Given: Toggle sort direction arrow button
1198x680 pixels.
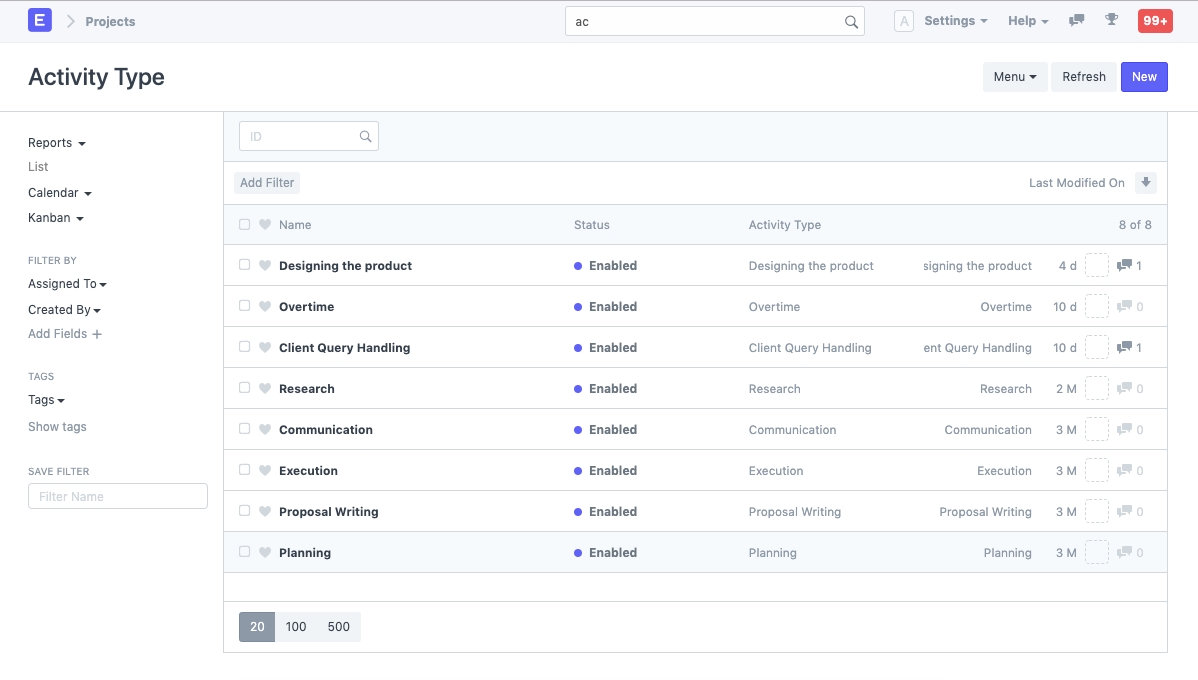Looking at the screenshot, I should [1146, 183].
